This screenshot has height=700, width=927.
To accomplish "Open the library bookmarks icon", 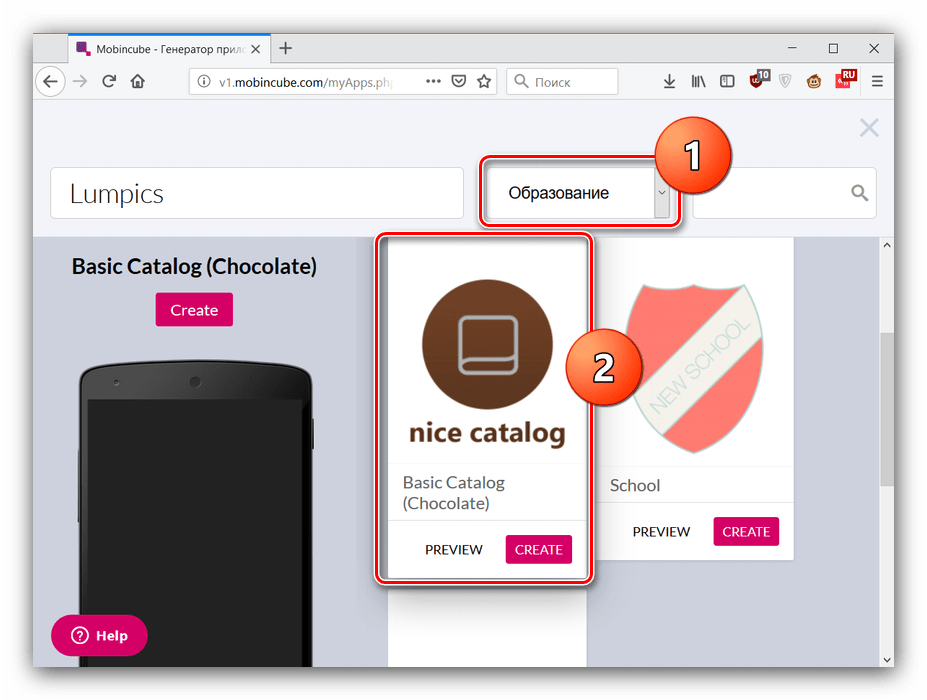I will tap(698, 82).
